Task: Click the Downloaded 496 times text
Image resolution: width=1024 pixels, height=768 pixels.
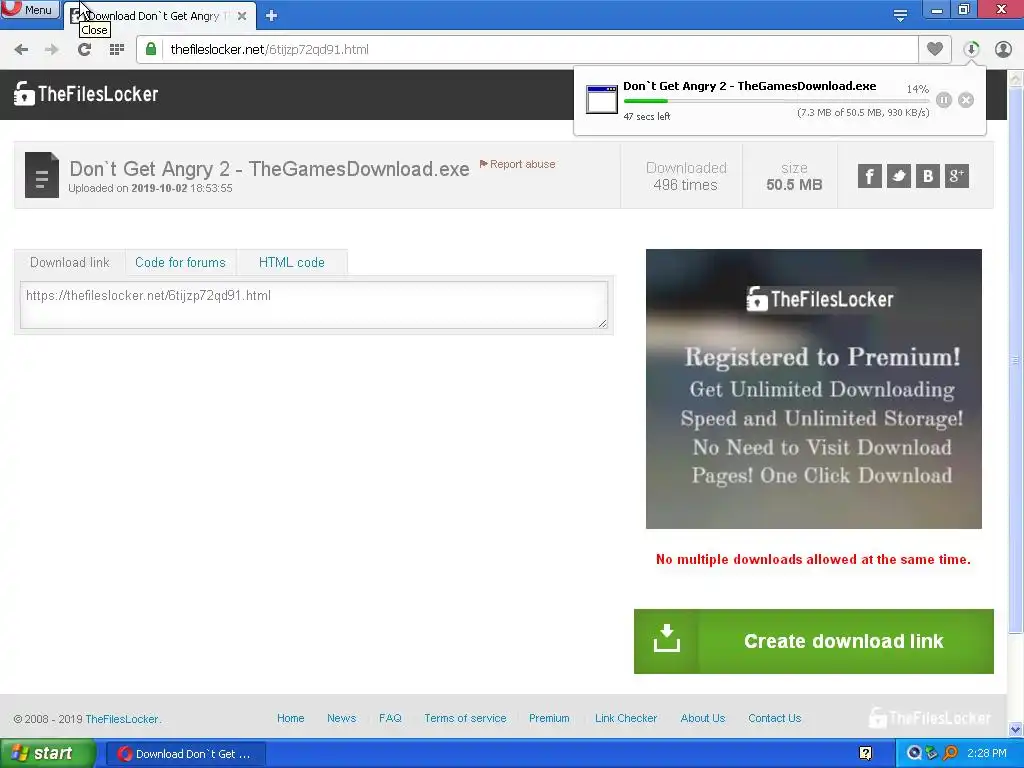Action: [686, 176]
